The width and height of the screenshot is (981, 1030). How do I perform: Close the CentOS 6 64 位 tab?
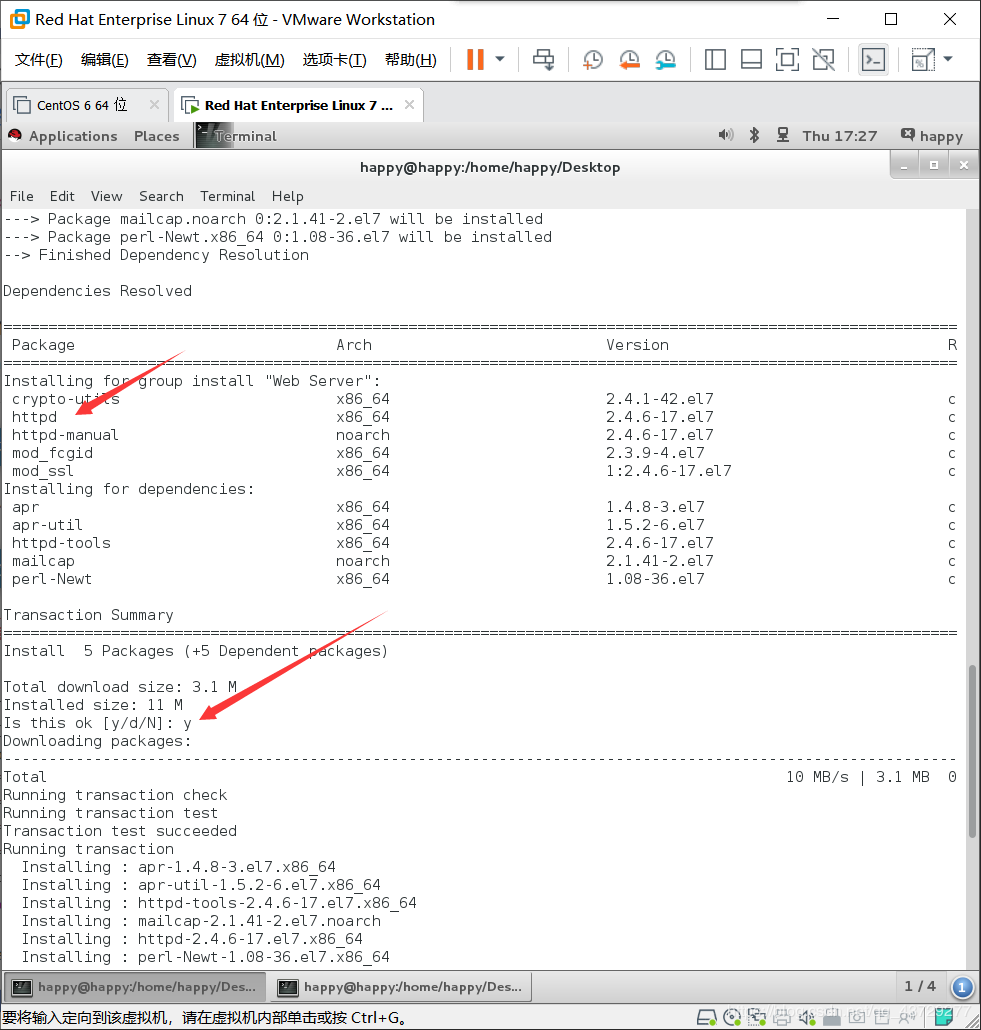pos(154,104)
